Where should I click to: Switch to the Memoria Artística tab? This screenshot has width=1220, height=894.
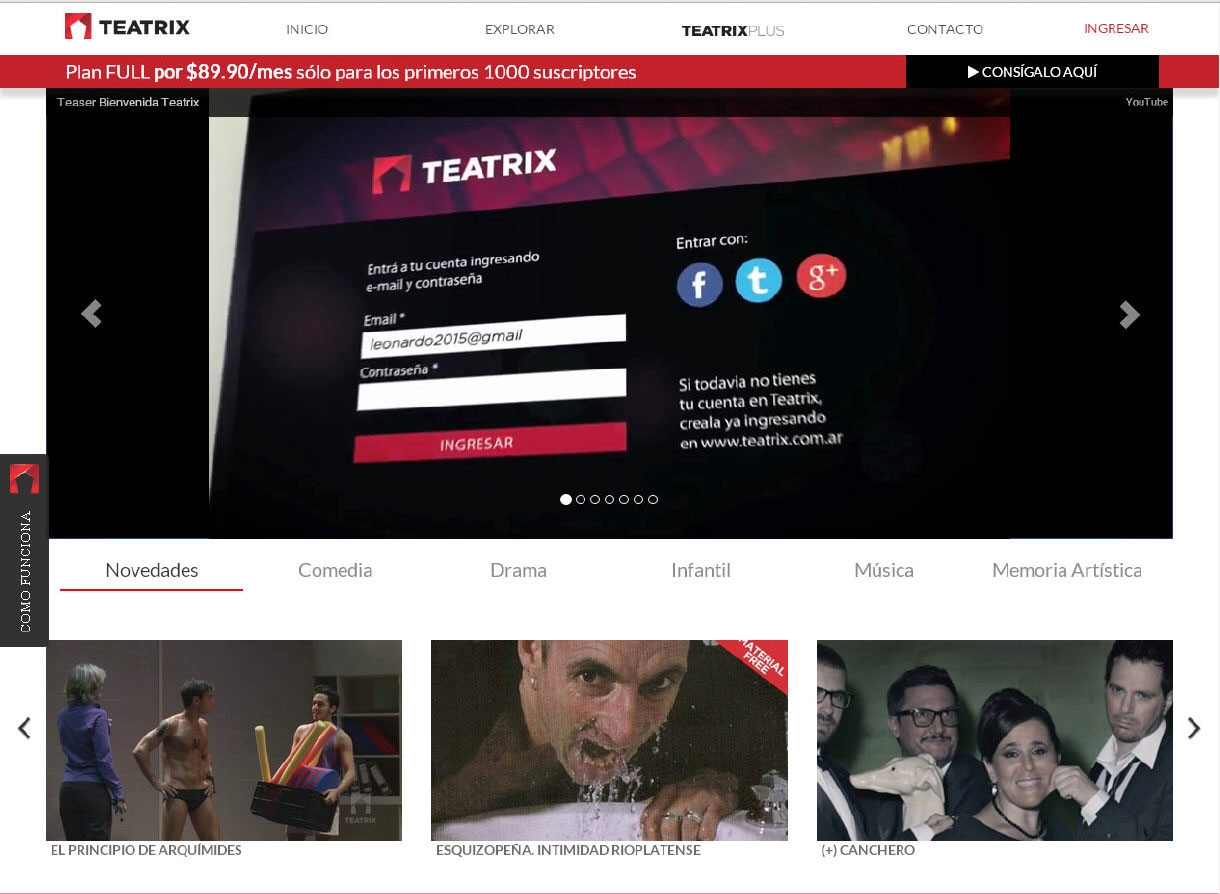(x=1066, y=570)
